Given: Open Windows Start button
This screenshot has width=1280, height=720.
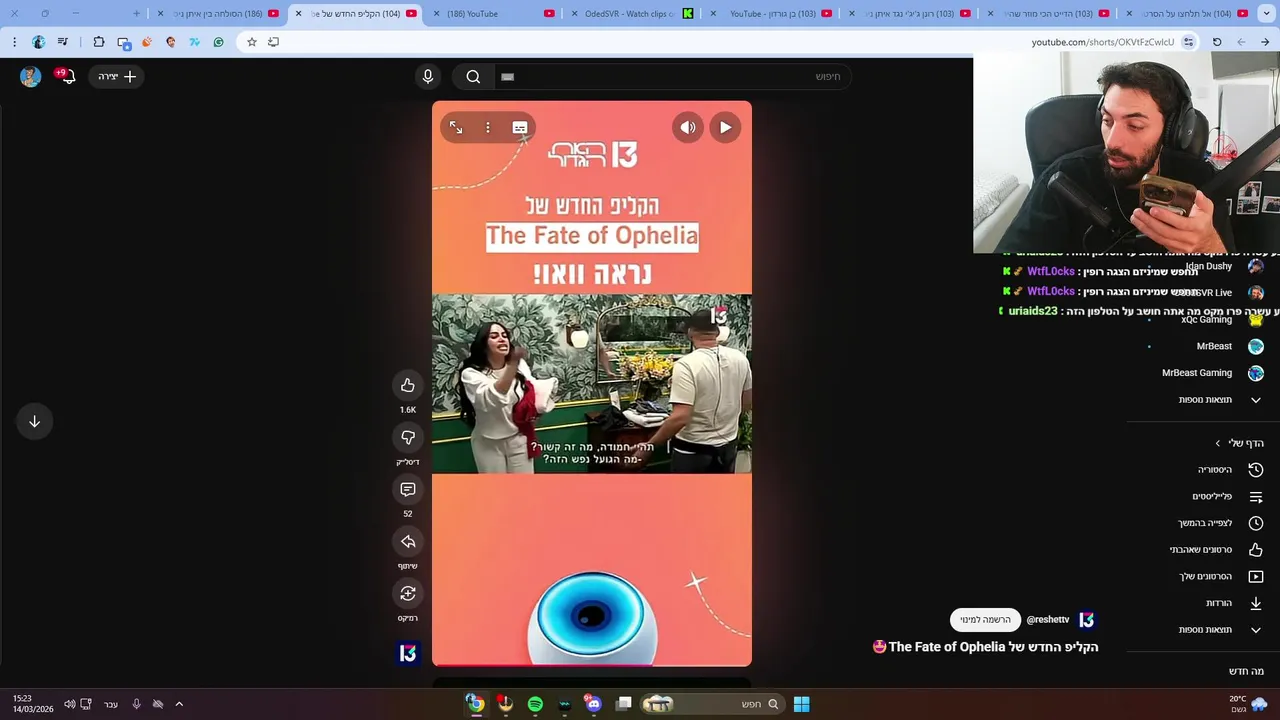Looking at the screenshot, I should (x=801, y=704).
